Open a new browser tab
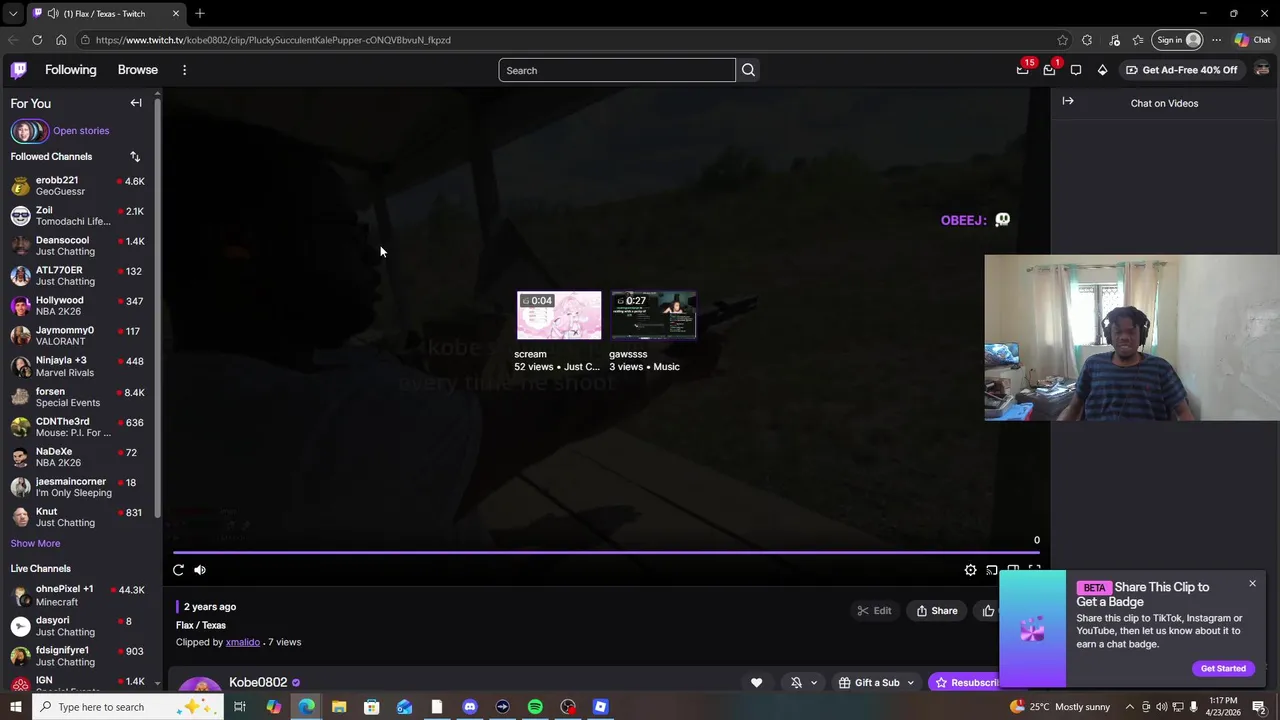 (x=200, y=13)
